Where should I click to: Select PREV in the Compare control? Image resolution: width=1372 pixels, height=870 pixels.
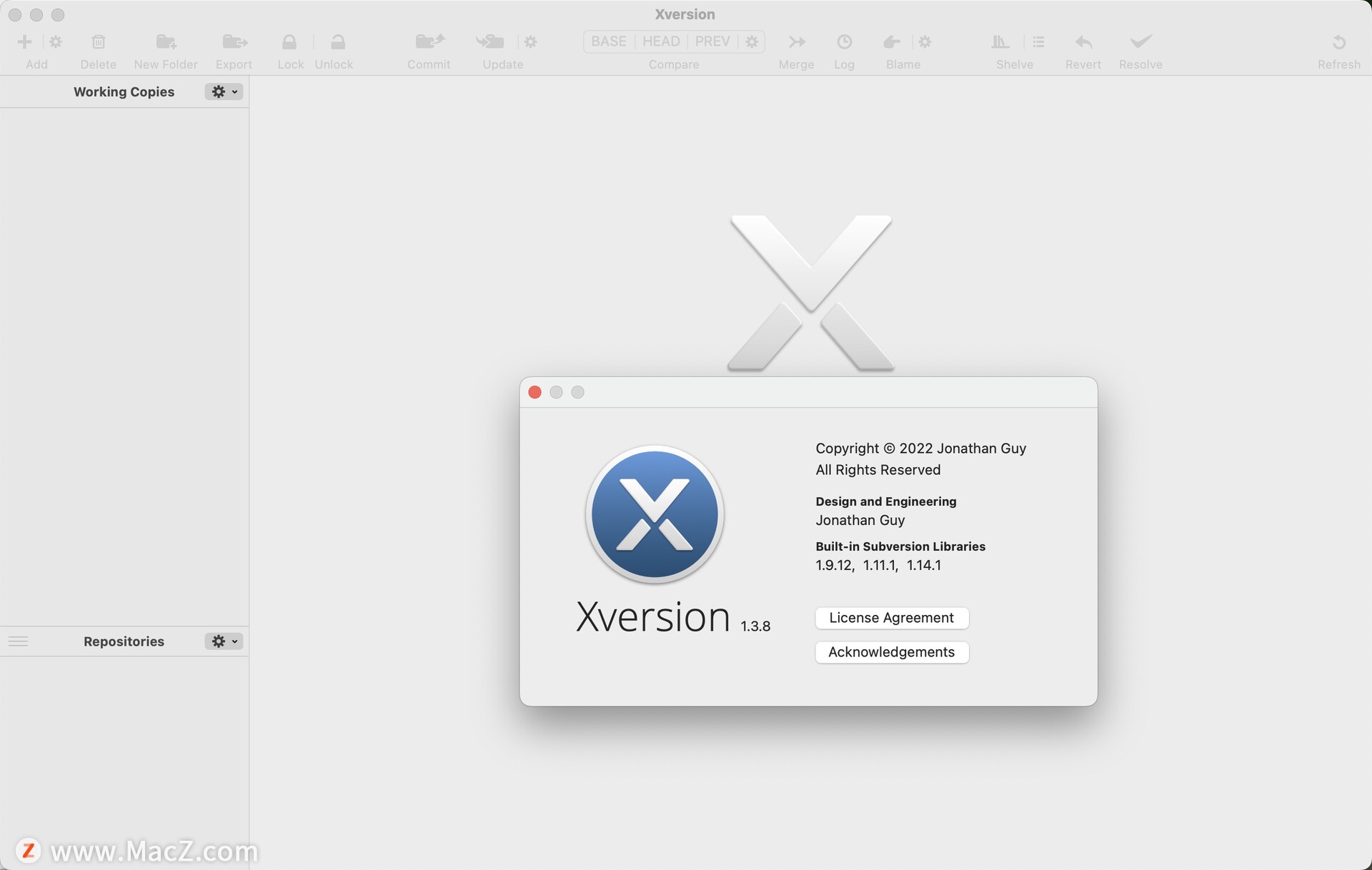click(x=712, y=41)
